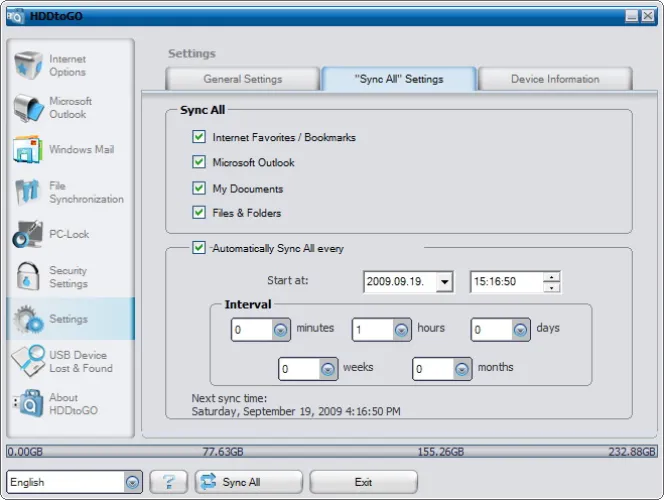Image resolution: width=664 pixels, height=500 pixels.
Task: Click the Microsoft Outlook sidebar label
Action: [x=70, y=108]
